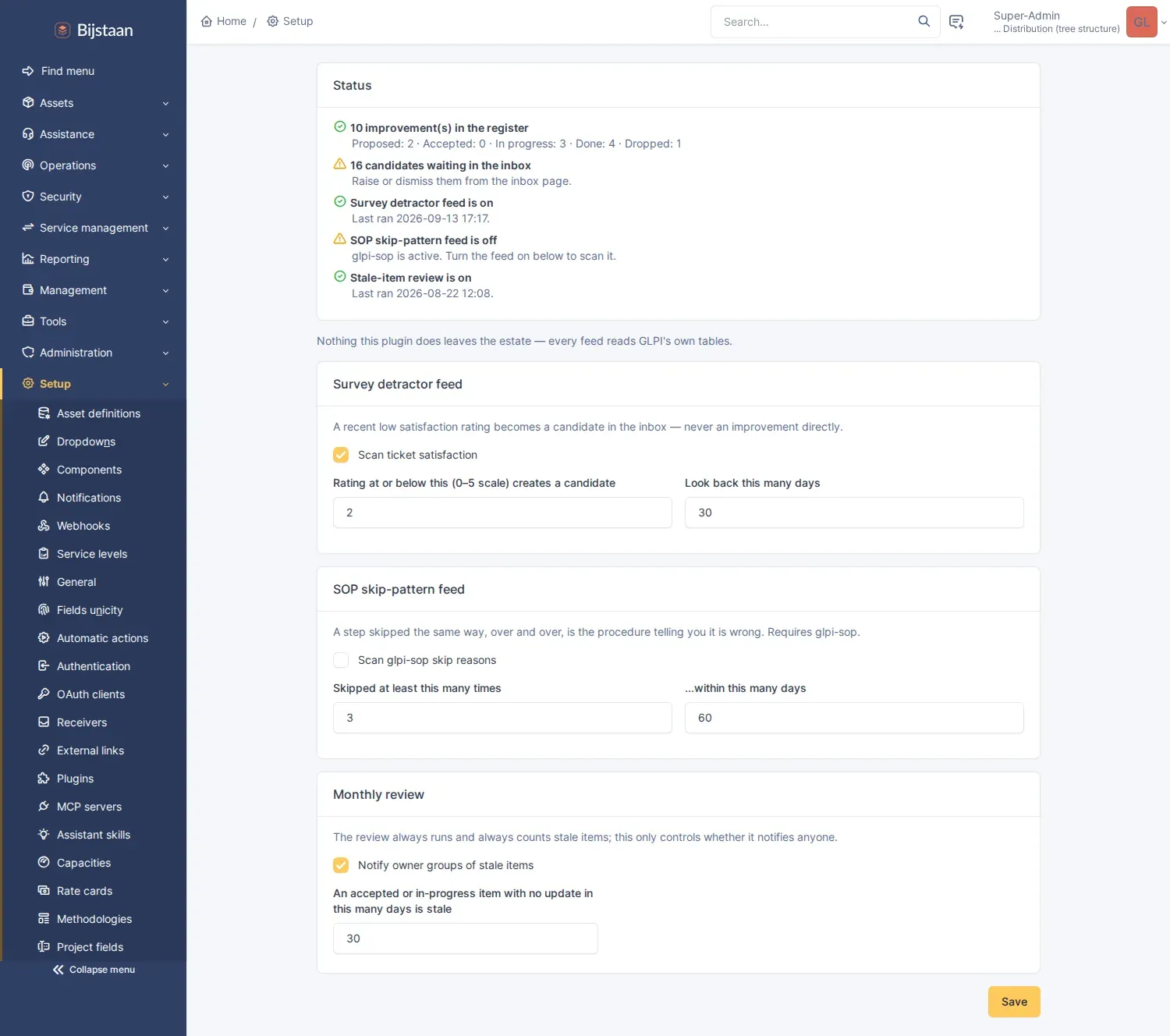The image size is (1170, 1036).
Task: Click the Fields unicity fingerprint icon
Action: click(44, 610)
